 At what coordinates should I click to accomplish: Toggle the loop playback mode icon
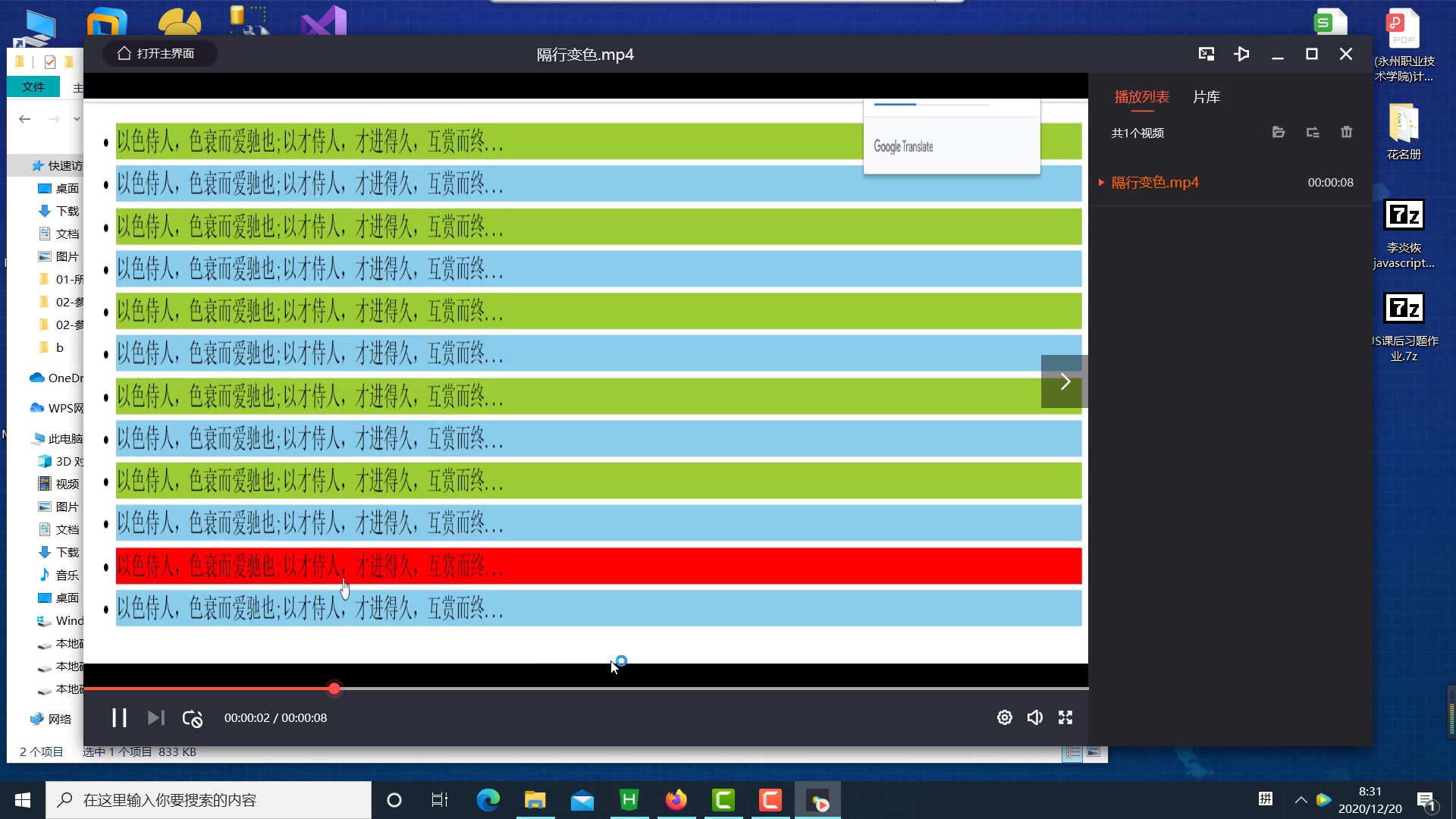tap(193, 718)
